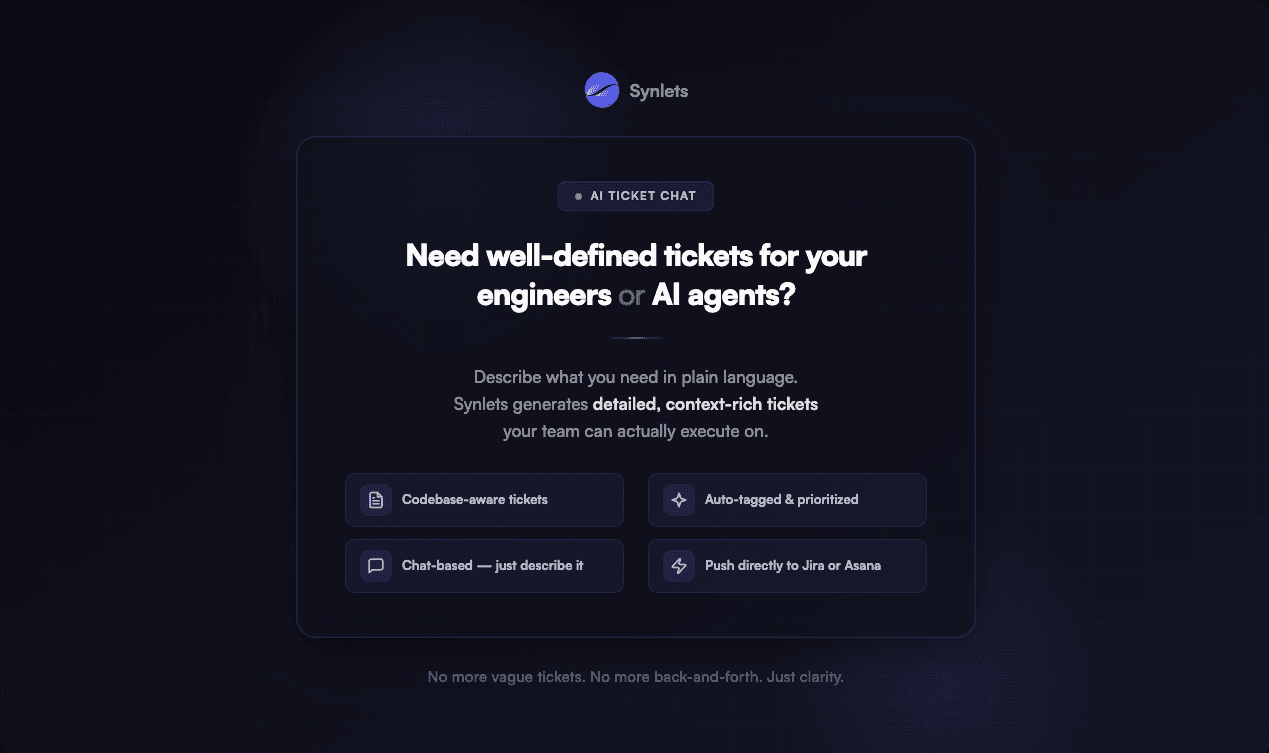Image resolution: width=1269 pixels, height=753 pixels.
Task: Click the sparkle icon beside Auto-tagged & prioritized
Action: click(678, 499)
